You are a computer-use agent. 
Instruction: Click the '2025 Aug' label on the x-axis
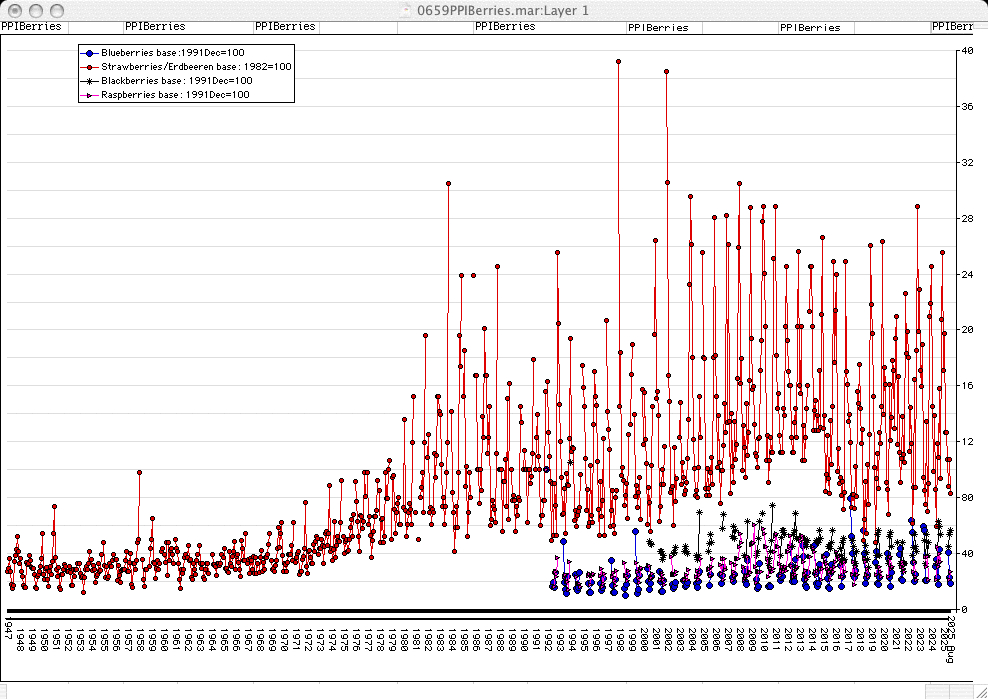pyautogui.click(x=951, y=637)
